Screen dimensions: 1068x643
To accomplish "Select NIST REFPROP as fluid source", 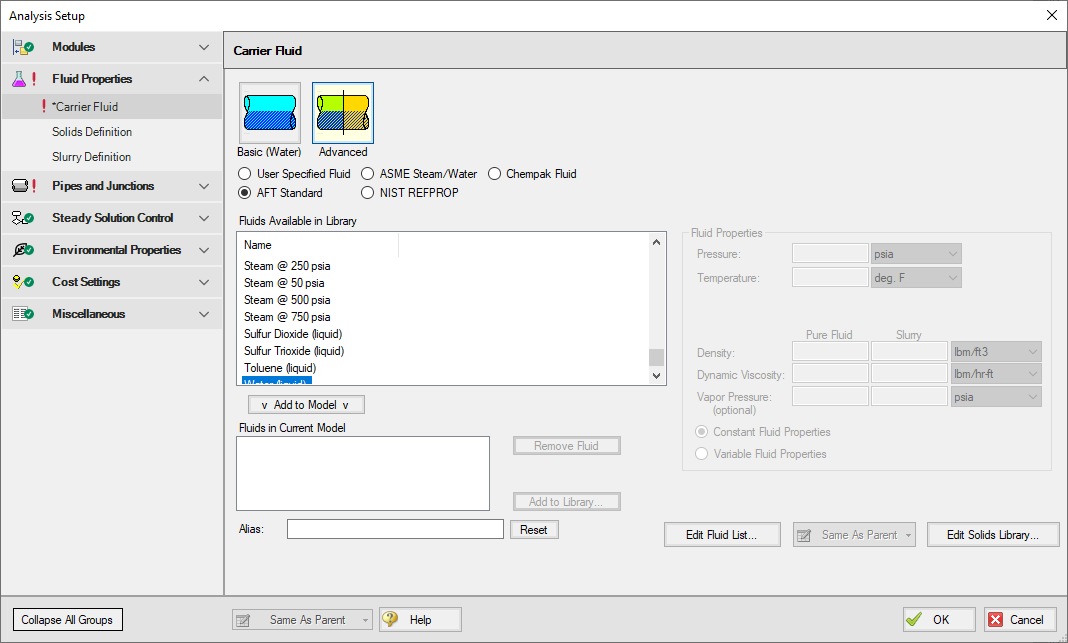I will 367,190.
